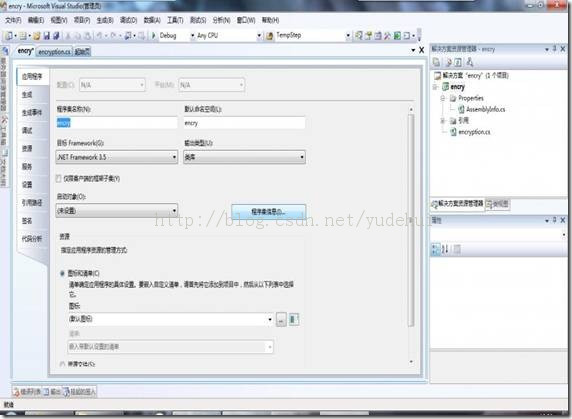Click the Properties icon in Solution Explorer toolbar
This screenshot has height=419, width=572.
[x=436, y=62]
